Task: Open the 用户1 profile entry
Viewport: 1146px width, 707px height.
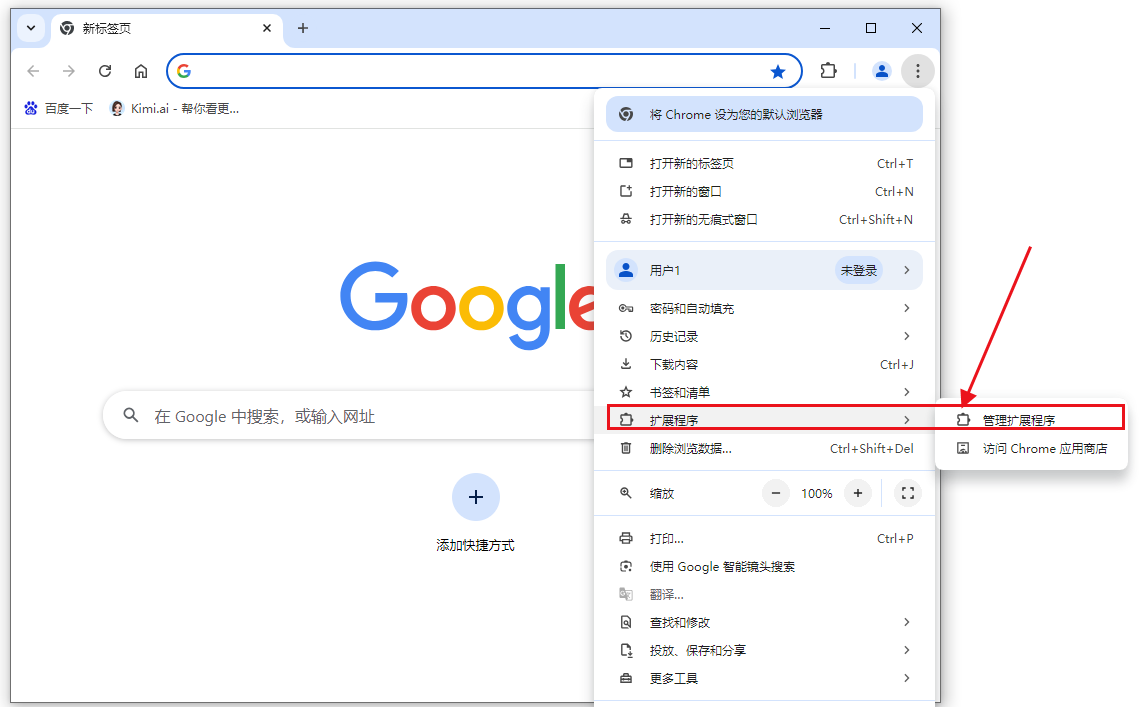Action: point(764,271)
